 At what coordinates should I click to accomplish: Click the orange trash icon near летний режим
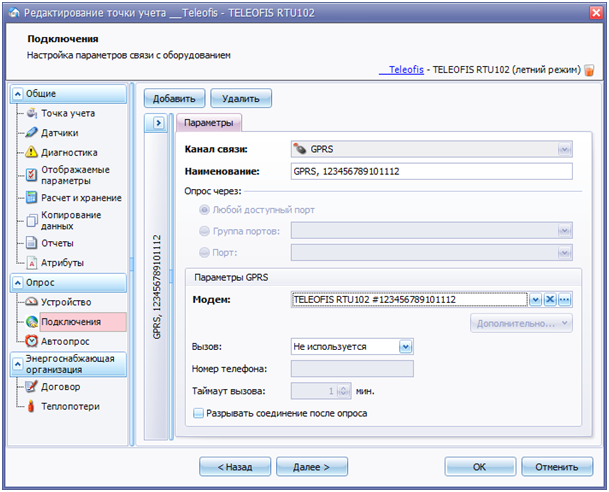coord(589,70)
